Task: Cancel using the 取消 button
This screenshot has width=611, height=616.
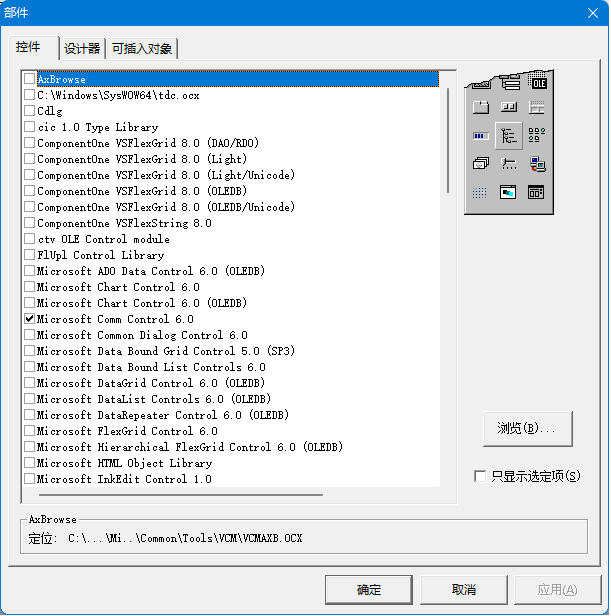Action: 464,590
